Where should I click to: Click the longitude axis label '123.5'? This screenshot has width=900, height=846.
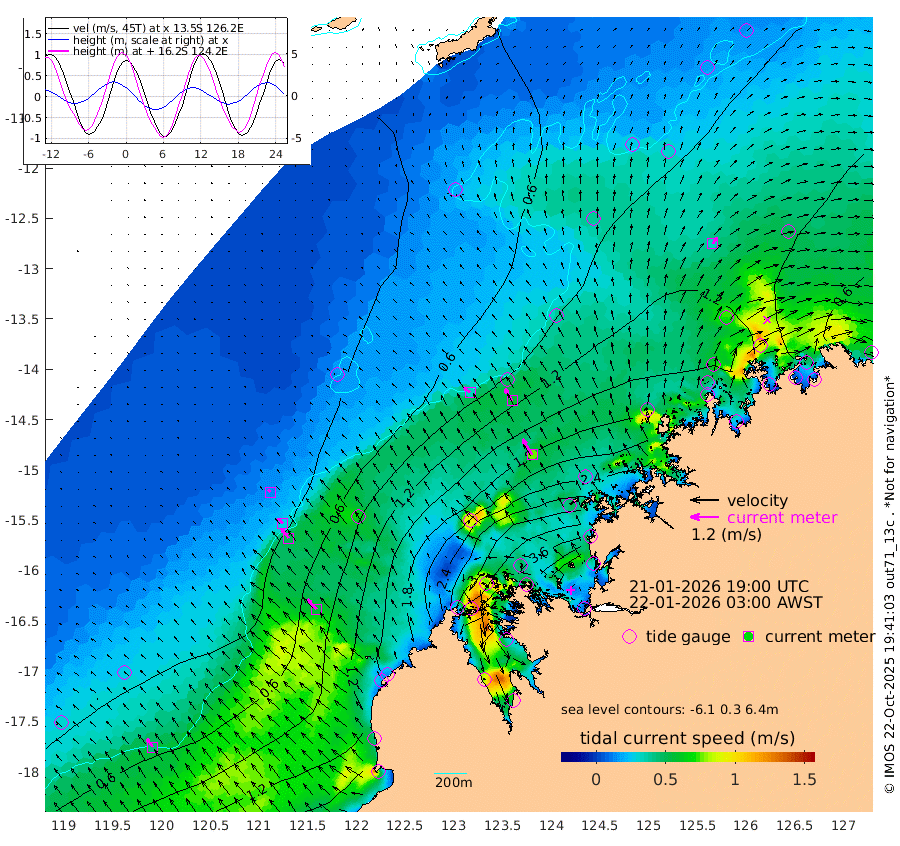(x=502, y=825)
